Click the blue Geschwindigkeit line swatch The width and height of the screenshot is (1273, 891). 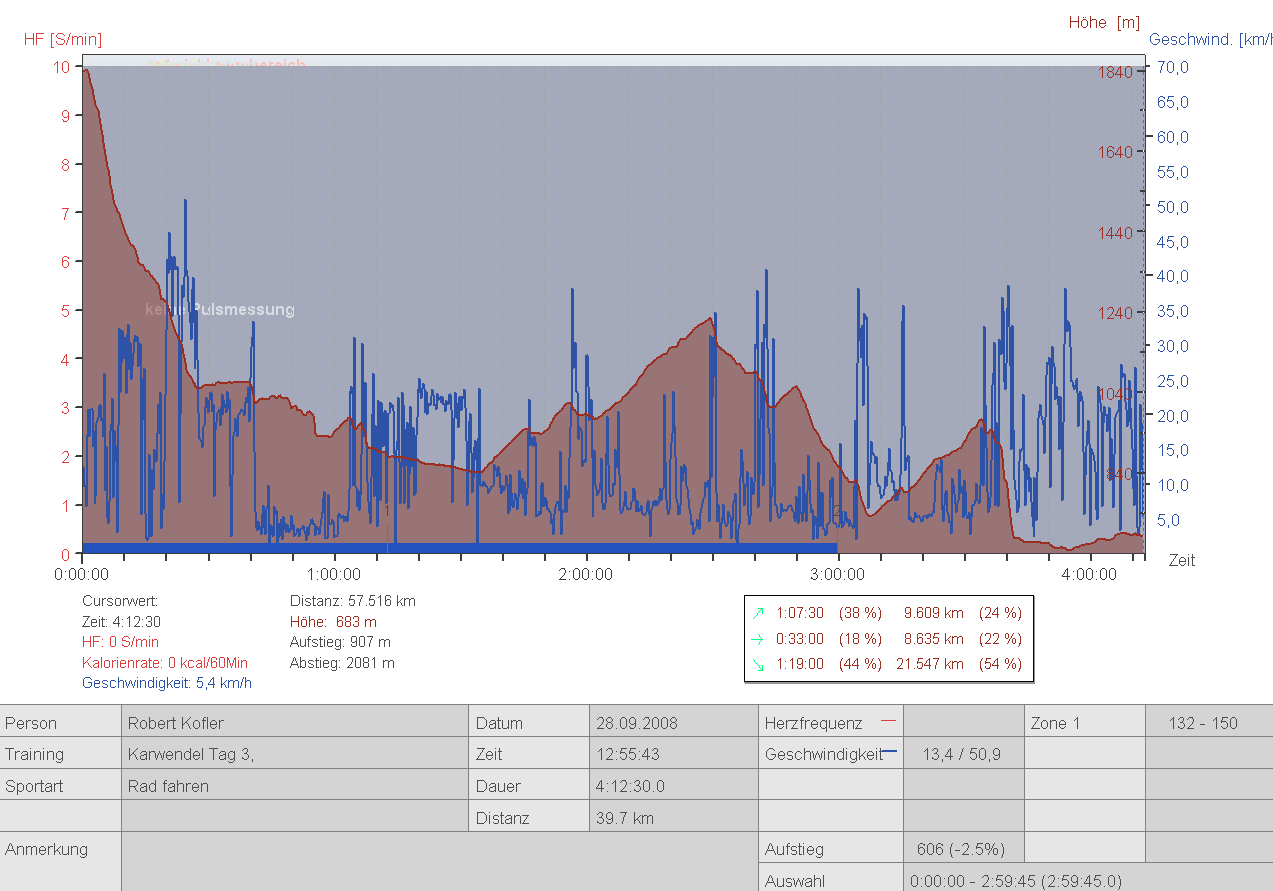coord(889,751)
